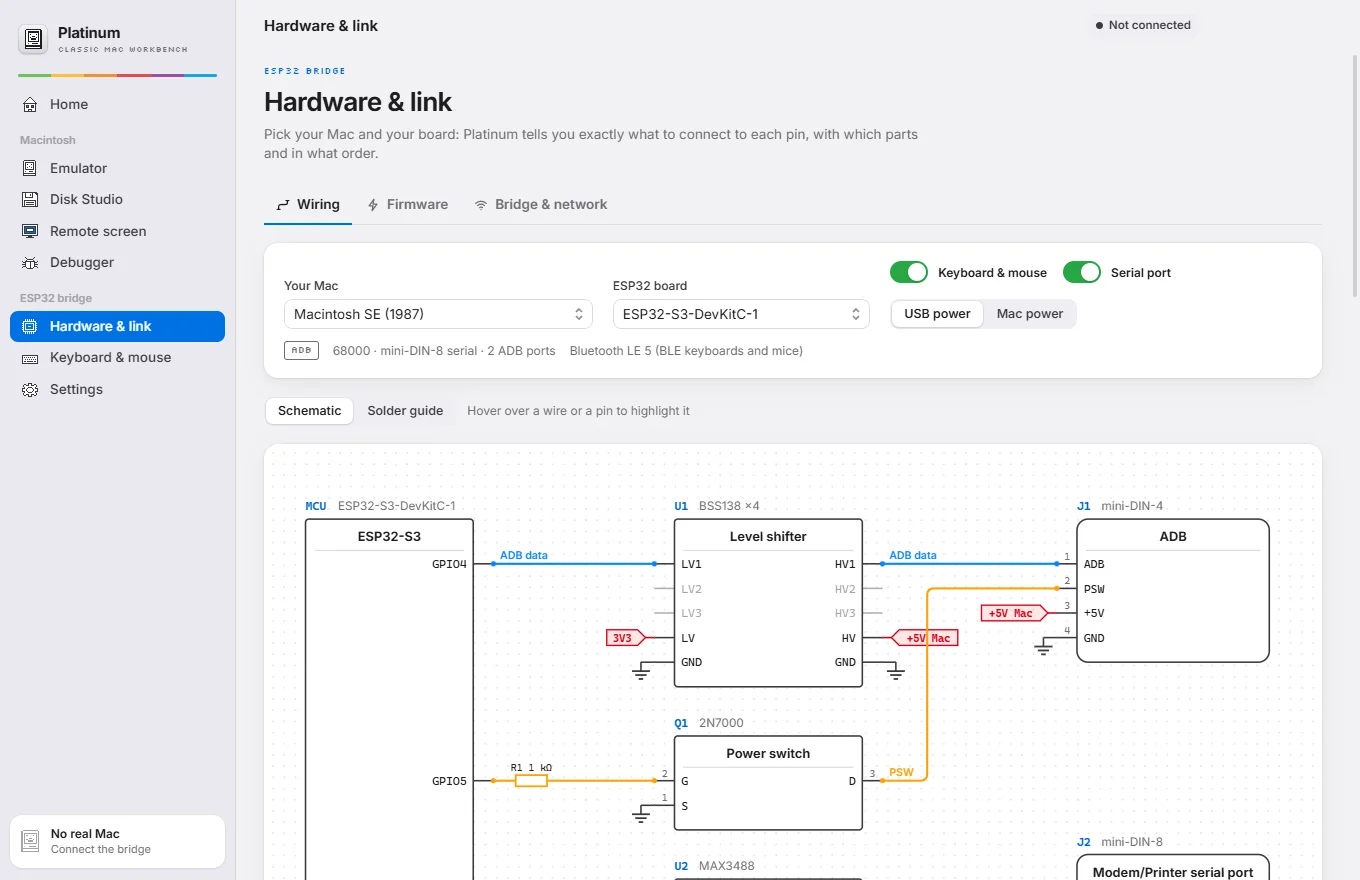Click the Platinum app logo icon

click(x=34, y=40)
